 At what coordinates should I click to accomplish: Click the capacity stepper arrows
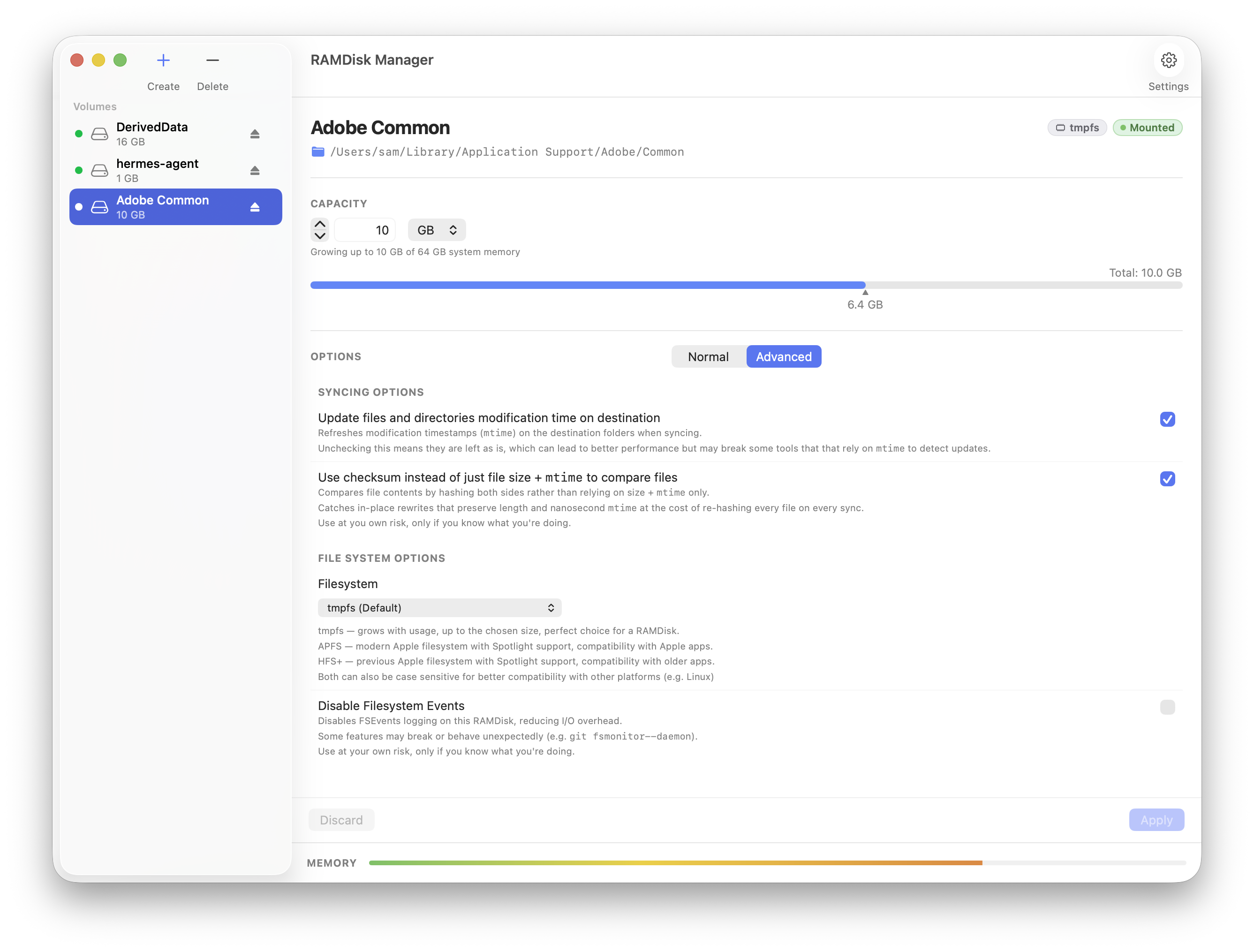pyautogui.click(x=320, y=230)
